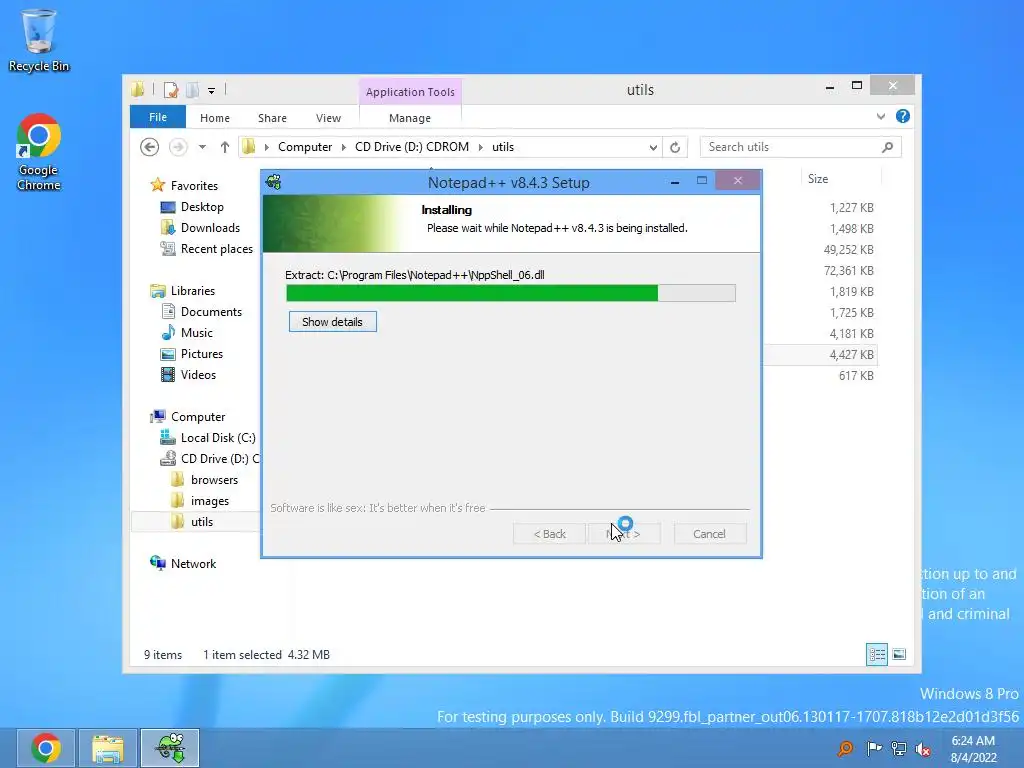This screenshot has width=1024, height=768.
Task: Select Documents library
Action: pyautogui.click(x=211, y=312)
